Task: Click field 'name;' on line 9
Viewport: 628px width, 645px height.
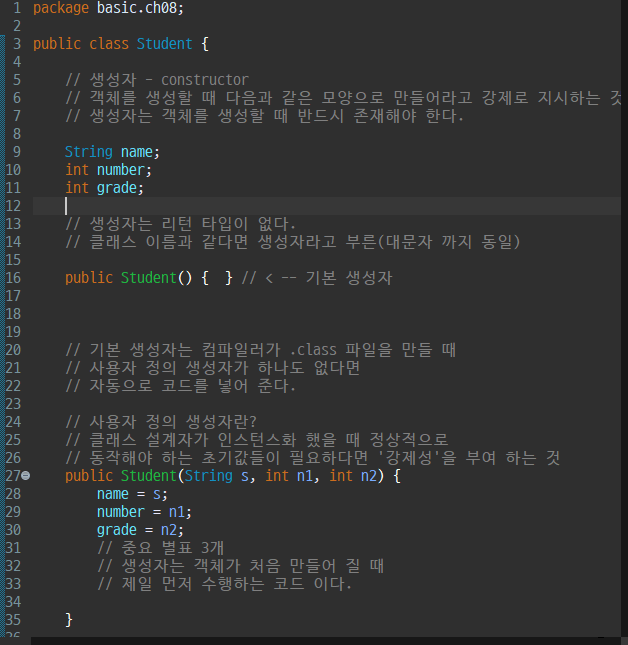Action: tap(140, 152)
